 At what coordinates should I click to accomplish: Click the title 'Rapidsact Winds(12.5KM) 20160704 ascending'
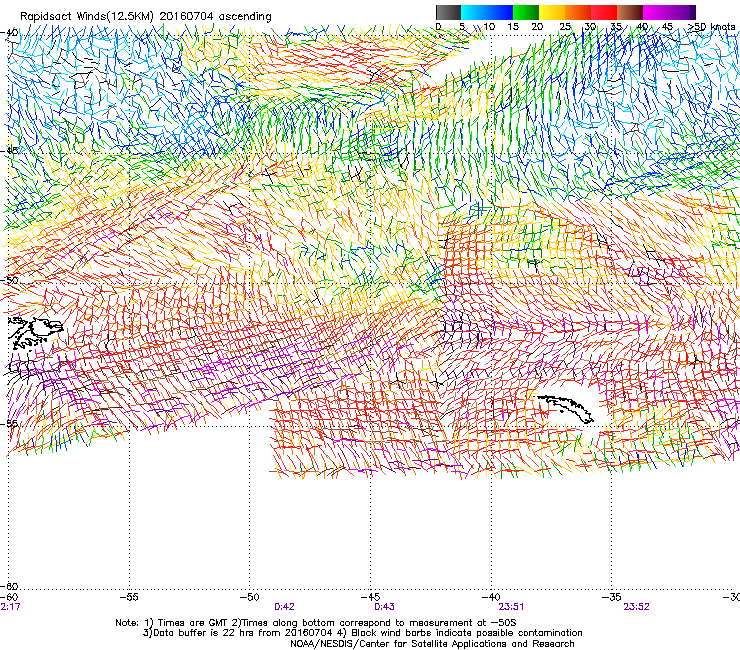click(x=146, y=17)
